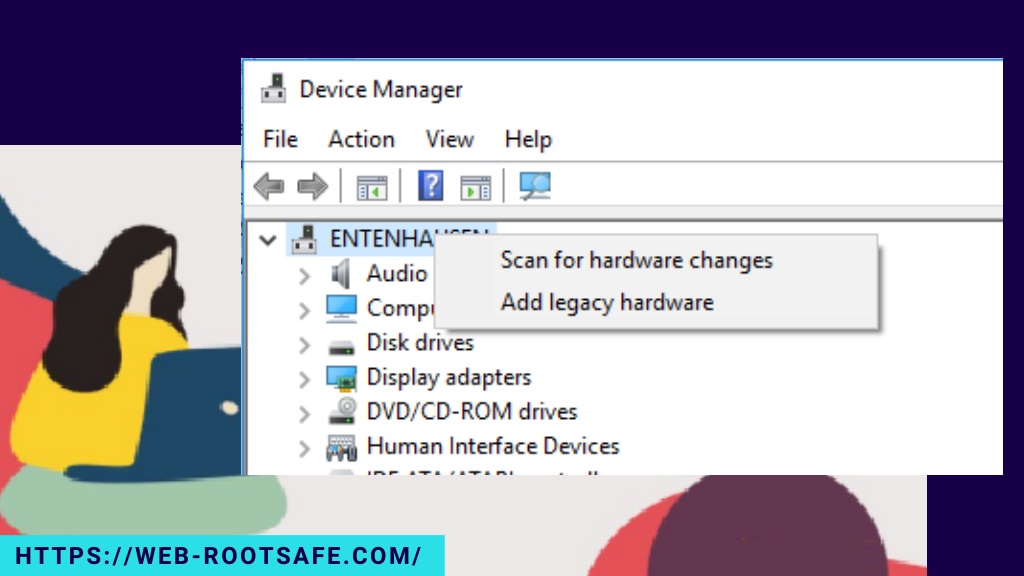Click Scan for hardware changes toolbar icon

[535, 186]
